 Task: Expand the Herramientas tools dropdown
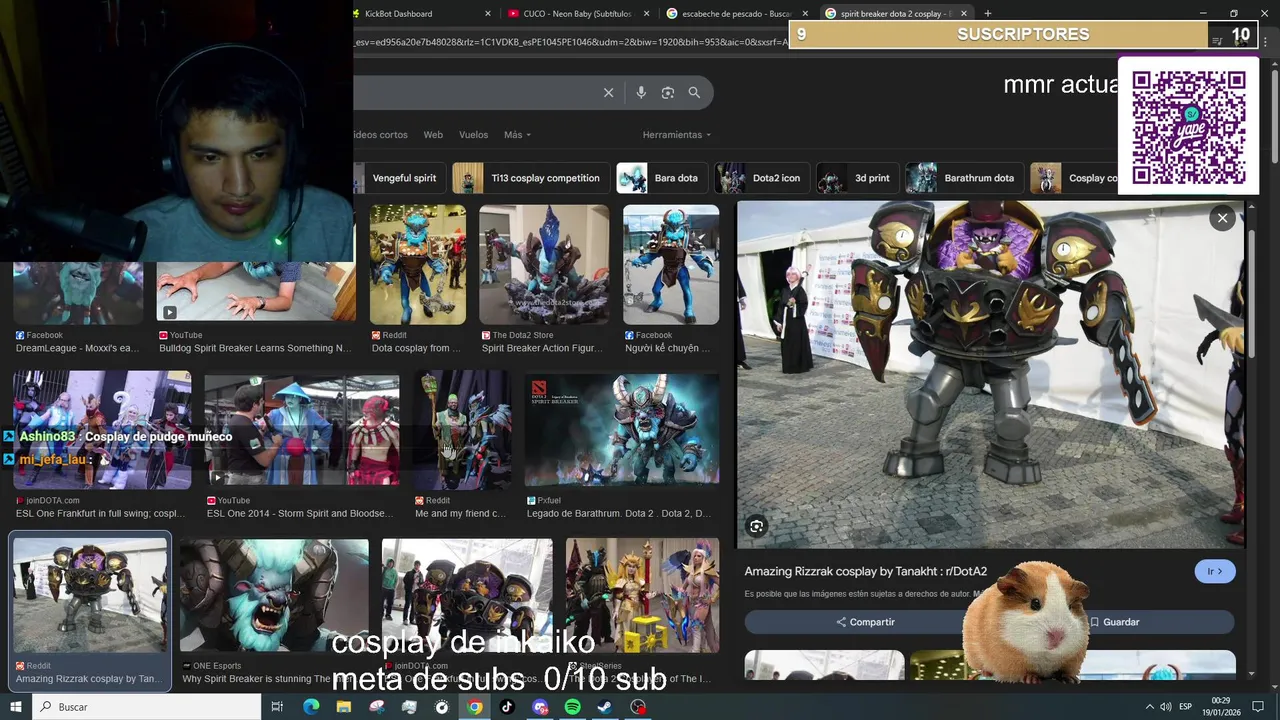677,135
